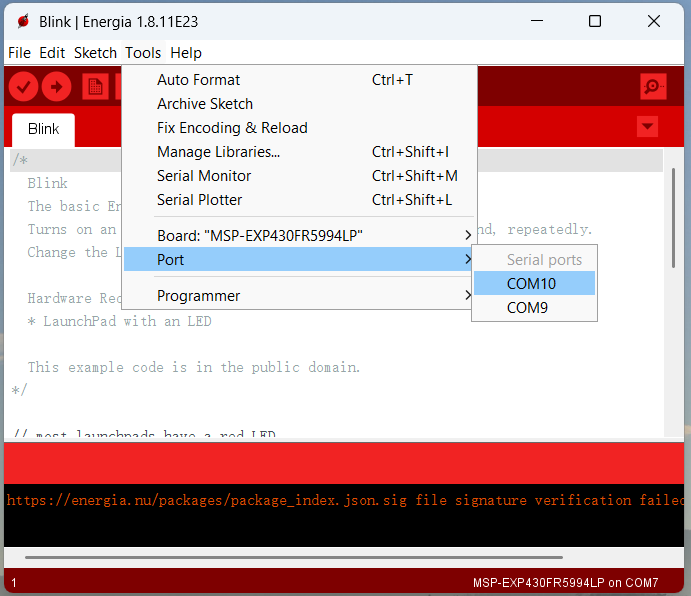This screenshot has width=691, height=596.
Task: Maximize the Energia window
Action: click(595, 21)
